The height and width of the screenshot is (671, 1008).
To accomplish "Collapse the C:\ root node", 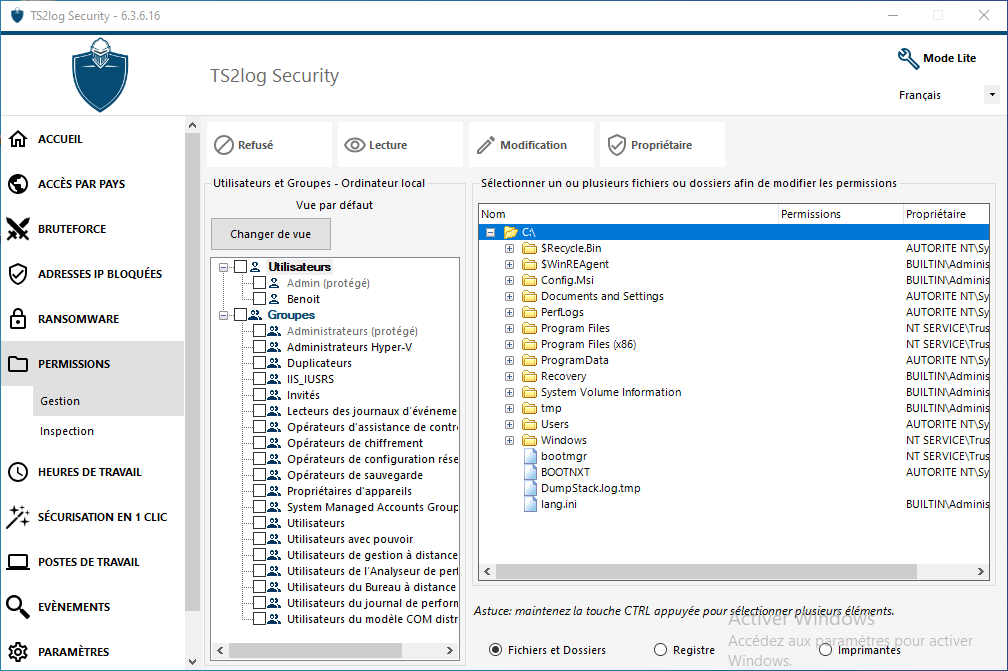I will point(490,232).
